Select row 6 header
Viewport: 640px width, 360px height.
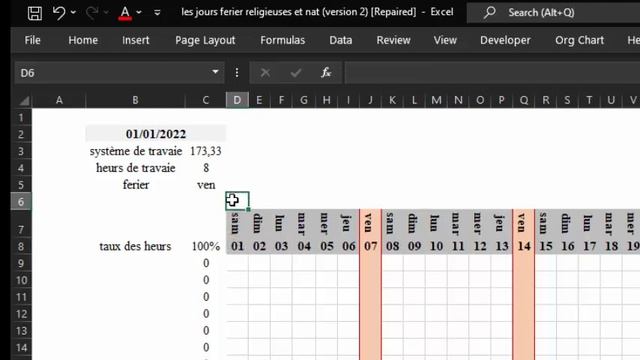click(x=21, y=202)
